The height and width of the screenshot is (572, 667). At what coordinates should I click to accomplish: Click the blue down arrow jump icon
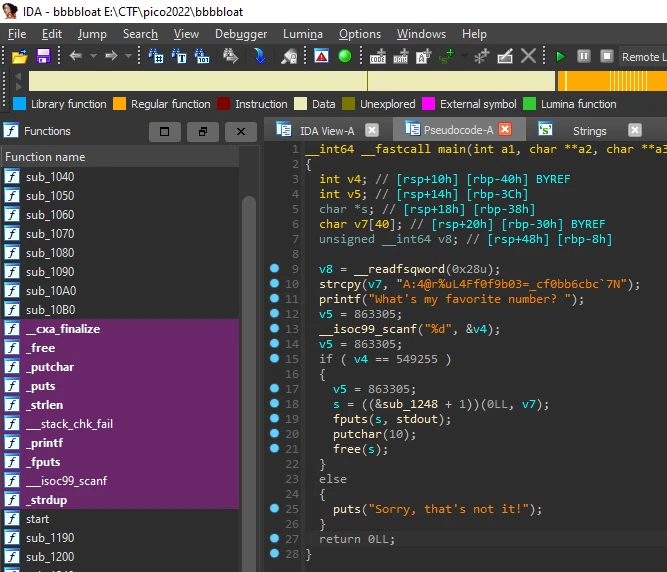(x=259, y=56)
